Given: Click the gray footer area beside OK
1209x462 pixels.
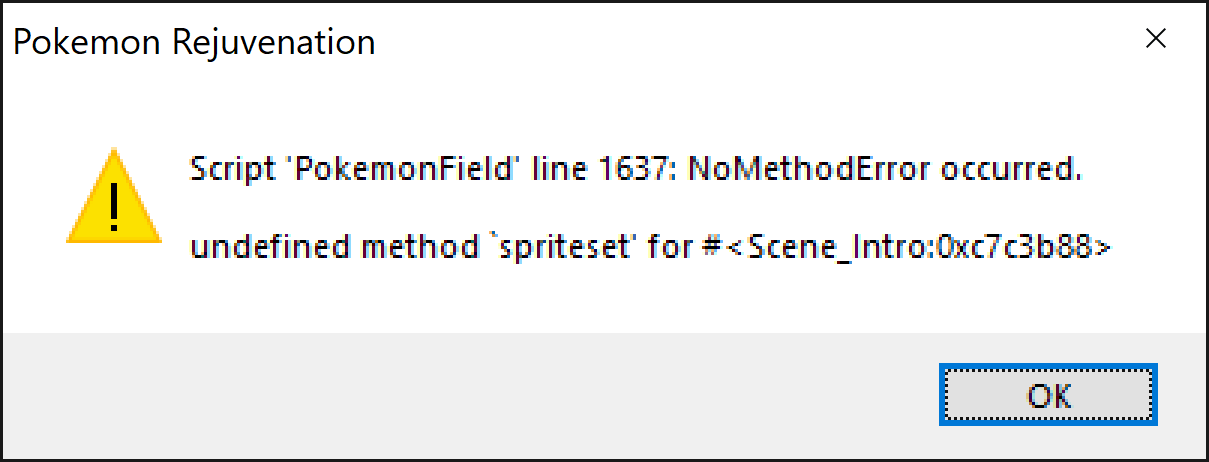Looking at the screenshot, I should [x=470, y=394].
